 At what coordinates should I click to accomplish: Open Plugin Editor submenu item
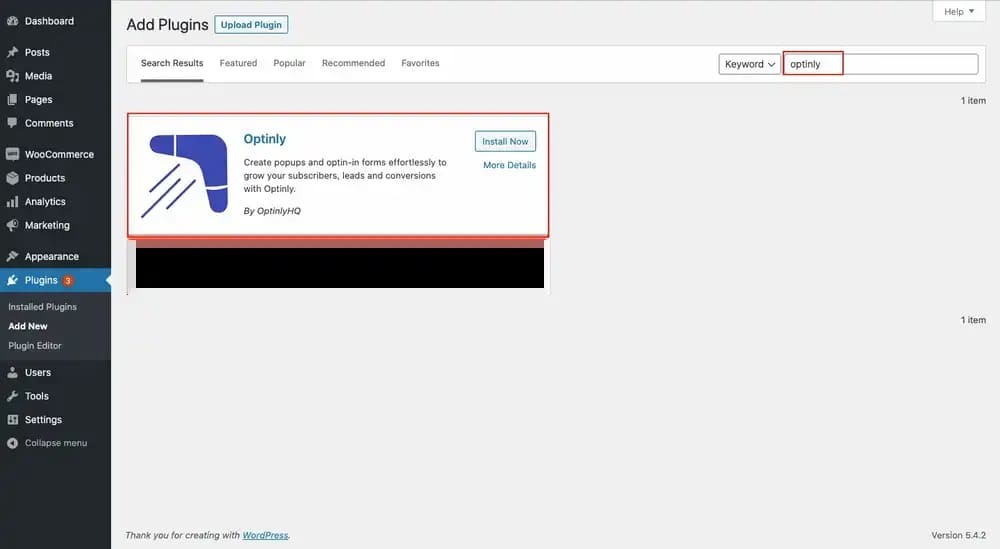[35, 346]
